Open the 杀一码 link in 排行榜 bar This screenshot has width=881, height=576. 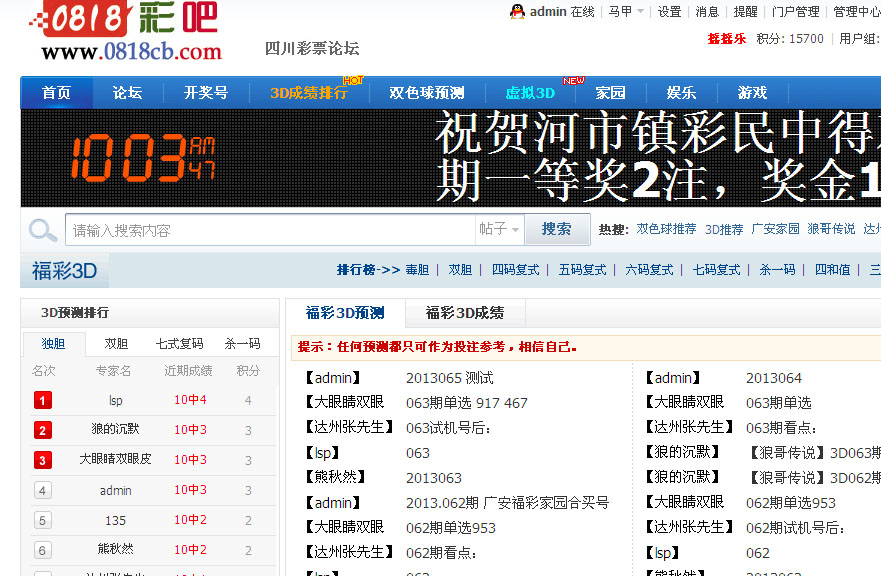pos(778,270)
